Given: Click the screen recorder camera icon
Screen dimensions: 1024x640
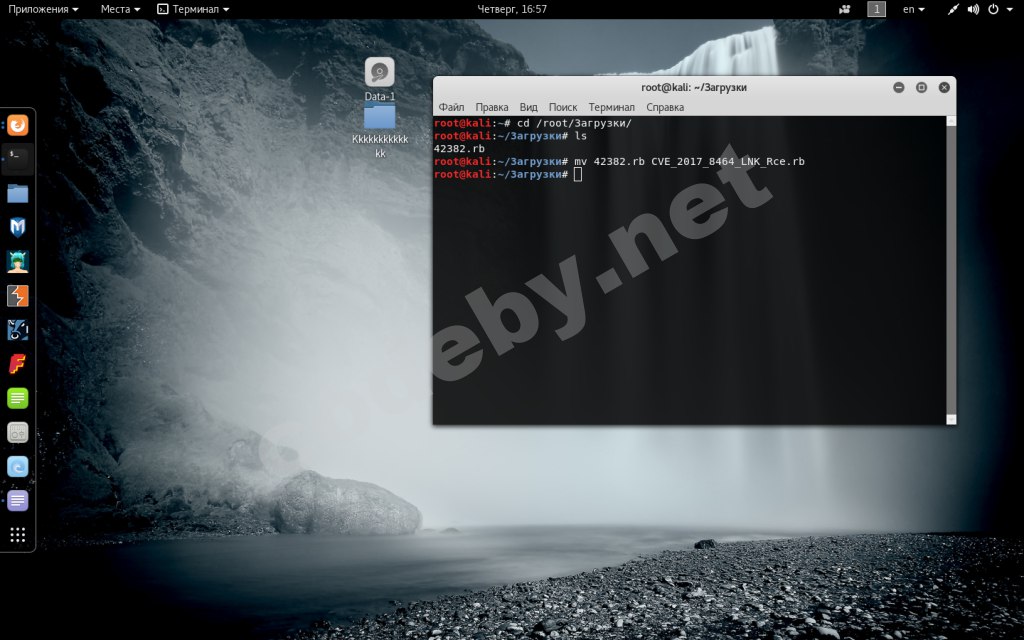Looking at the screenshot, I should pos(844,9).
